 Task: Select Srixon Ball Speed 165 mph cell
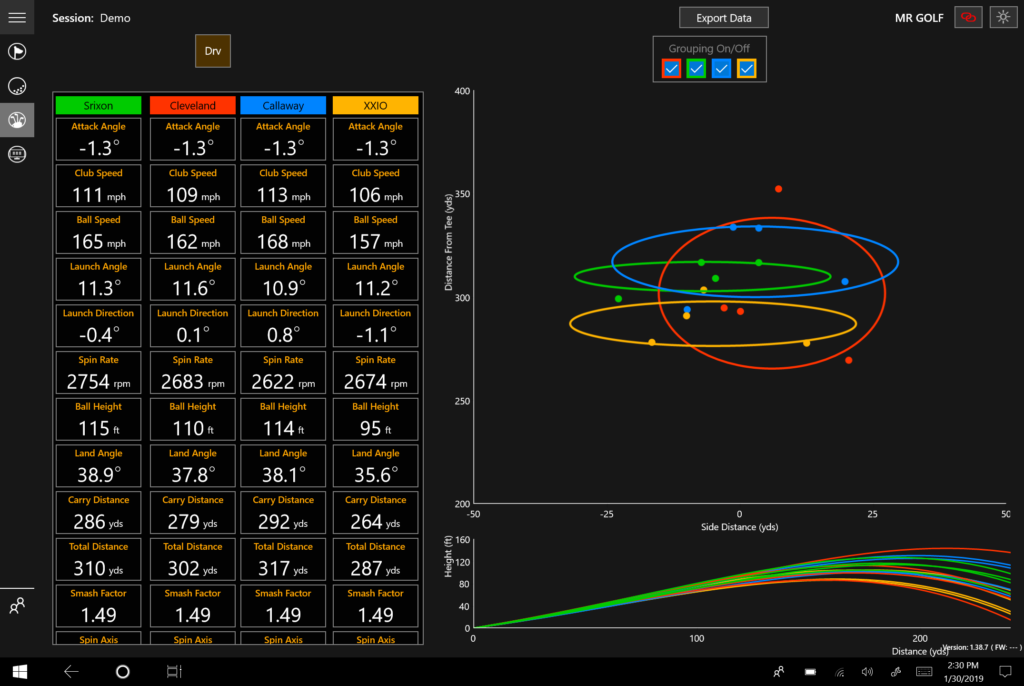[99, 233]
